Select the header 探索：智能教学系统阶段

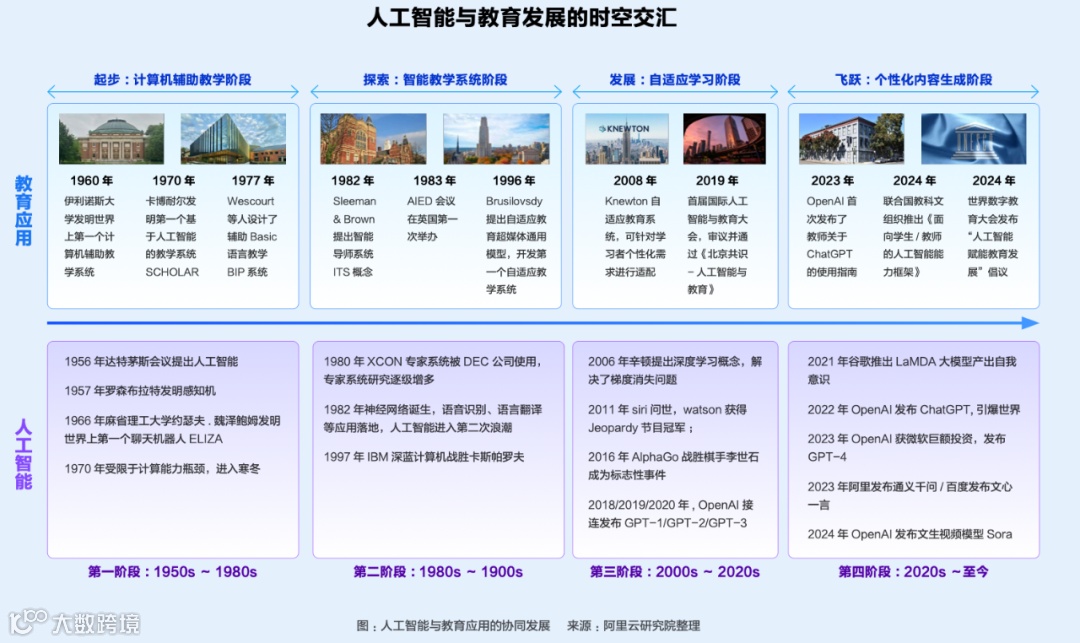[x=435, y=79]
